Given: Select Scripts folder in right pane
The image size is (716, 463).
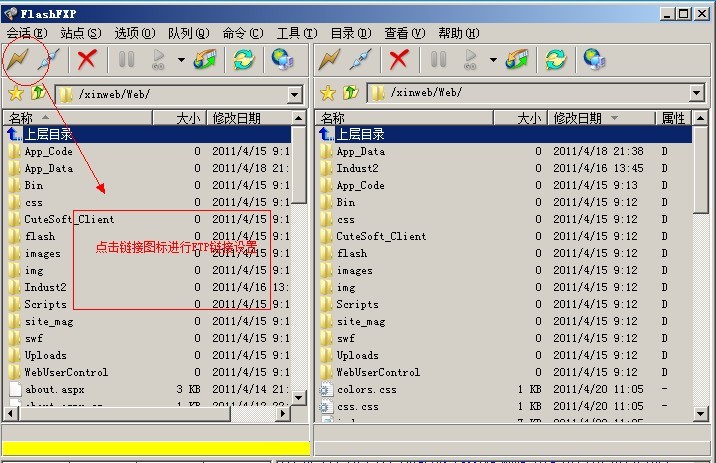Looking at the screenshot, I should click(x=504, y=304).
